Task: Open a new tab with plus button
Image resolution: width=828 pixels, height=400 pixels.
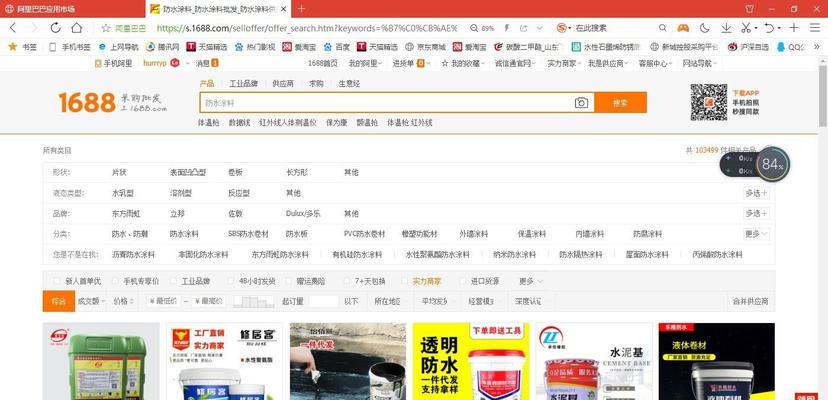Action: coord(301,8)
